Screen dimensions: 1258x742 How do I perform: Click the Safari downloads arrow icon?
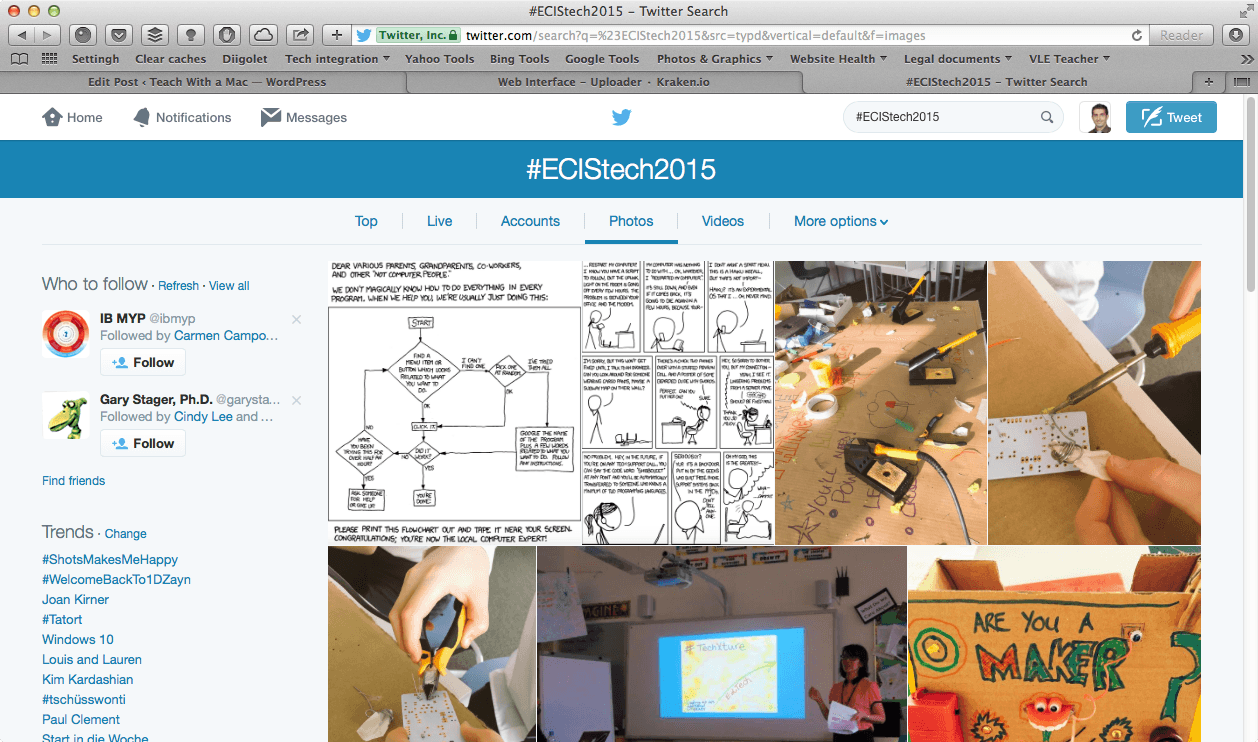[x=1235, y=35]
